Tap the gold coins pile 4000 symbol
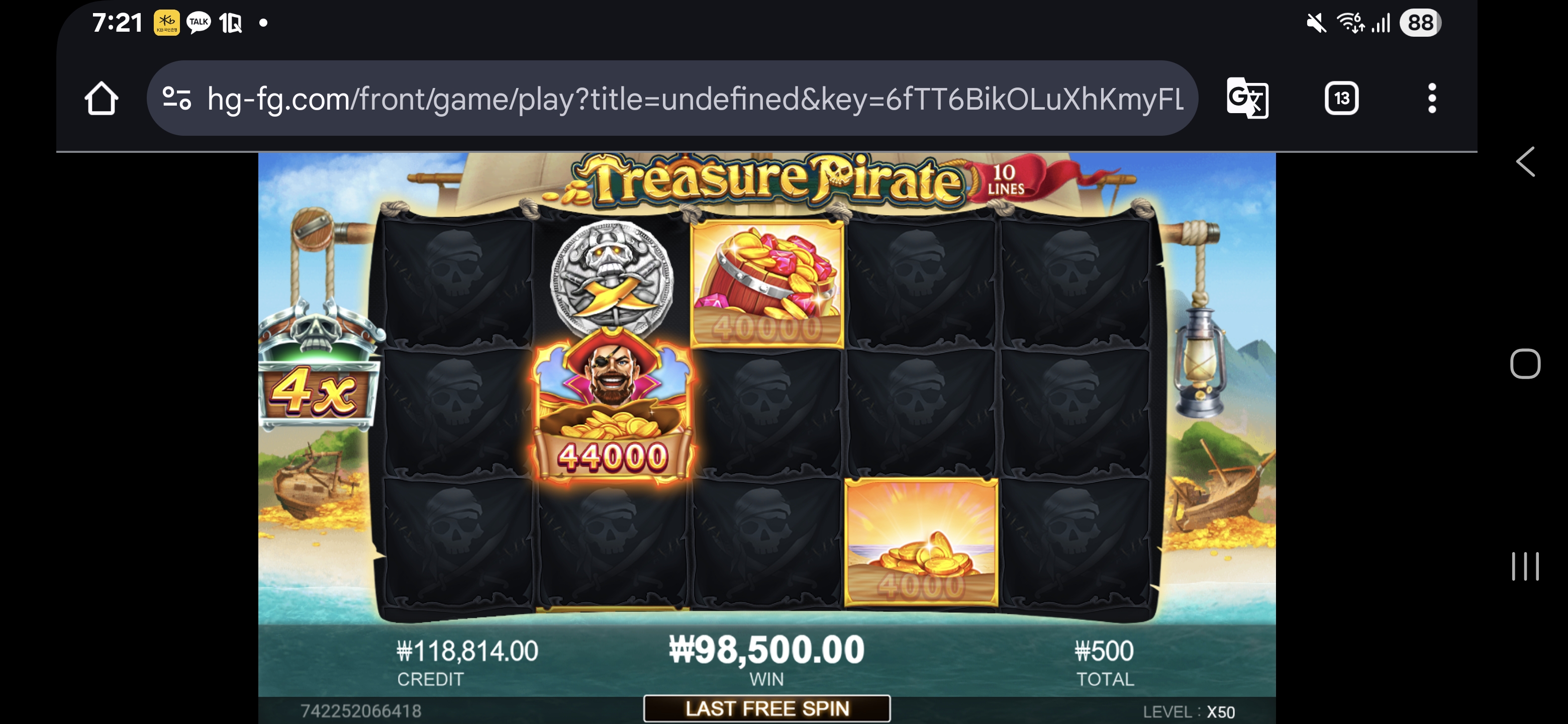 click(921, 542)
